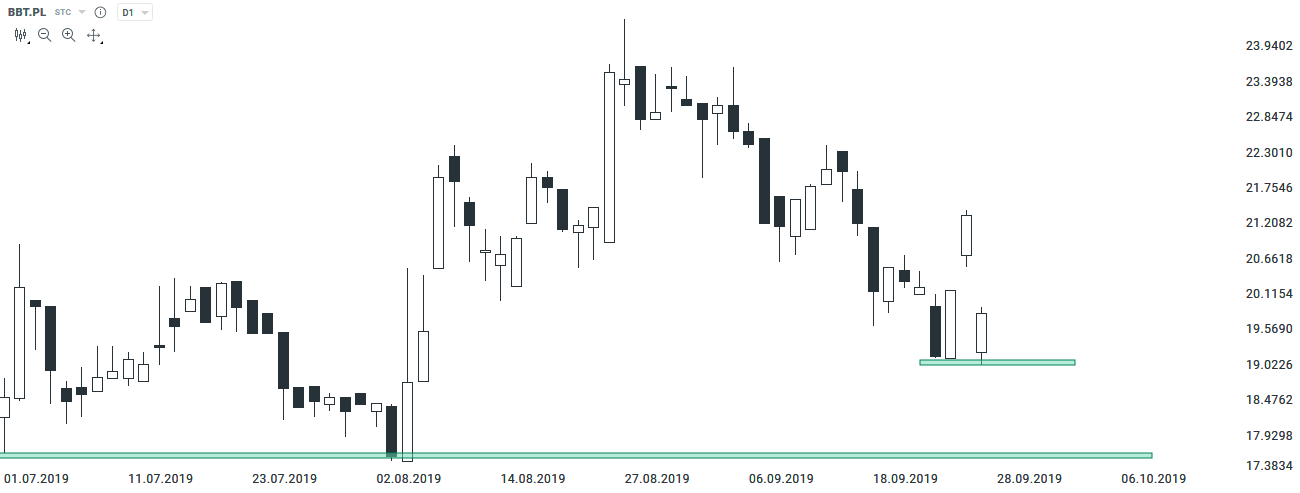
Task: Click the 02.08.2019 date label
Action: 409,479
